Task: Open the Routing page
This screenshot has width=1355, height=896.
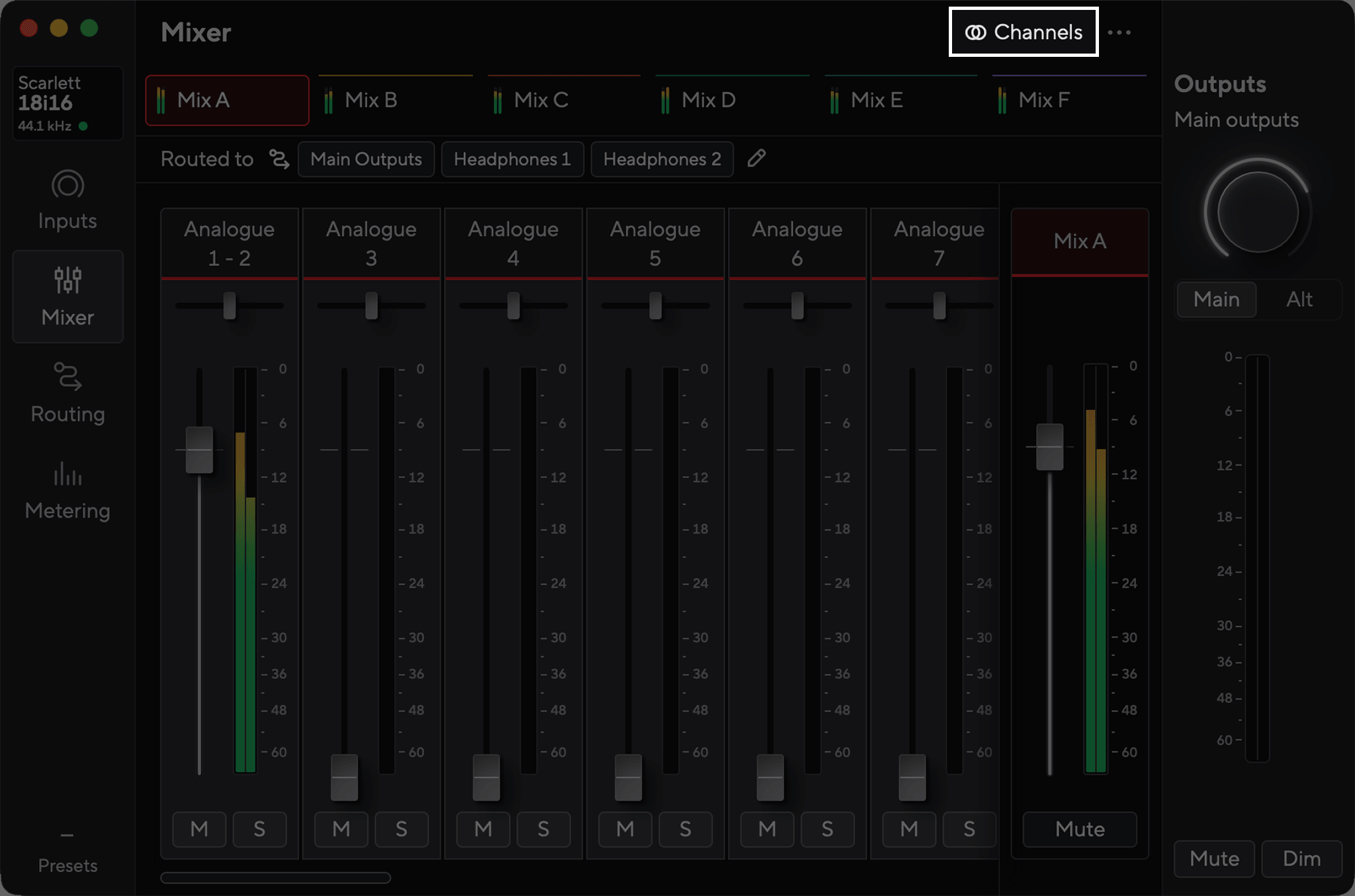Action: tap(67, 393)
